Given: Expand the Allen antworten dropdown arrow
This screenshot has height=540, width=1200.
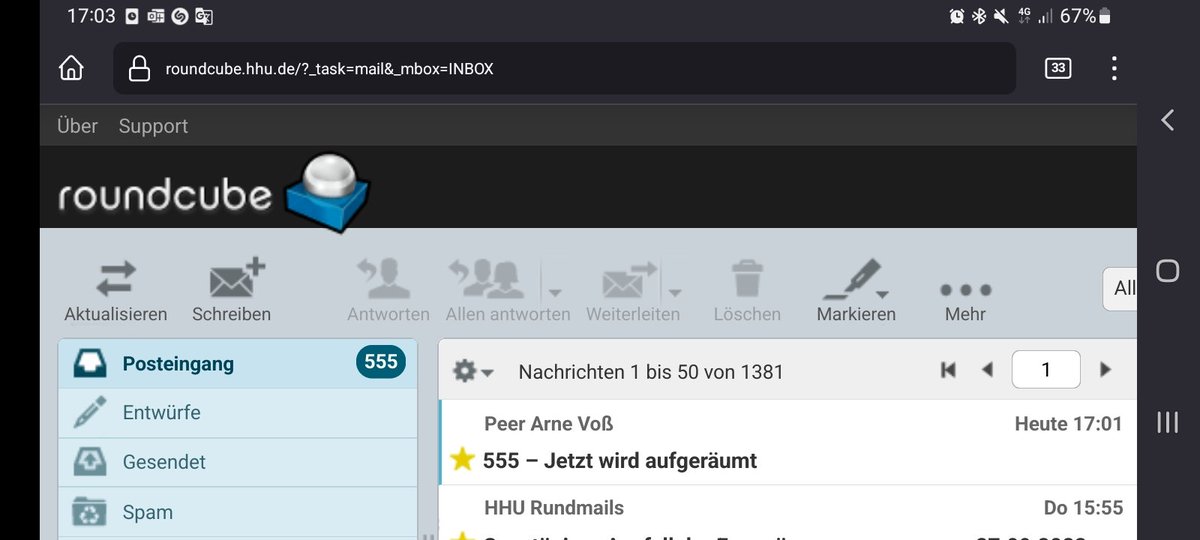Looking at the screenshot, I should point(556,292).
